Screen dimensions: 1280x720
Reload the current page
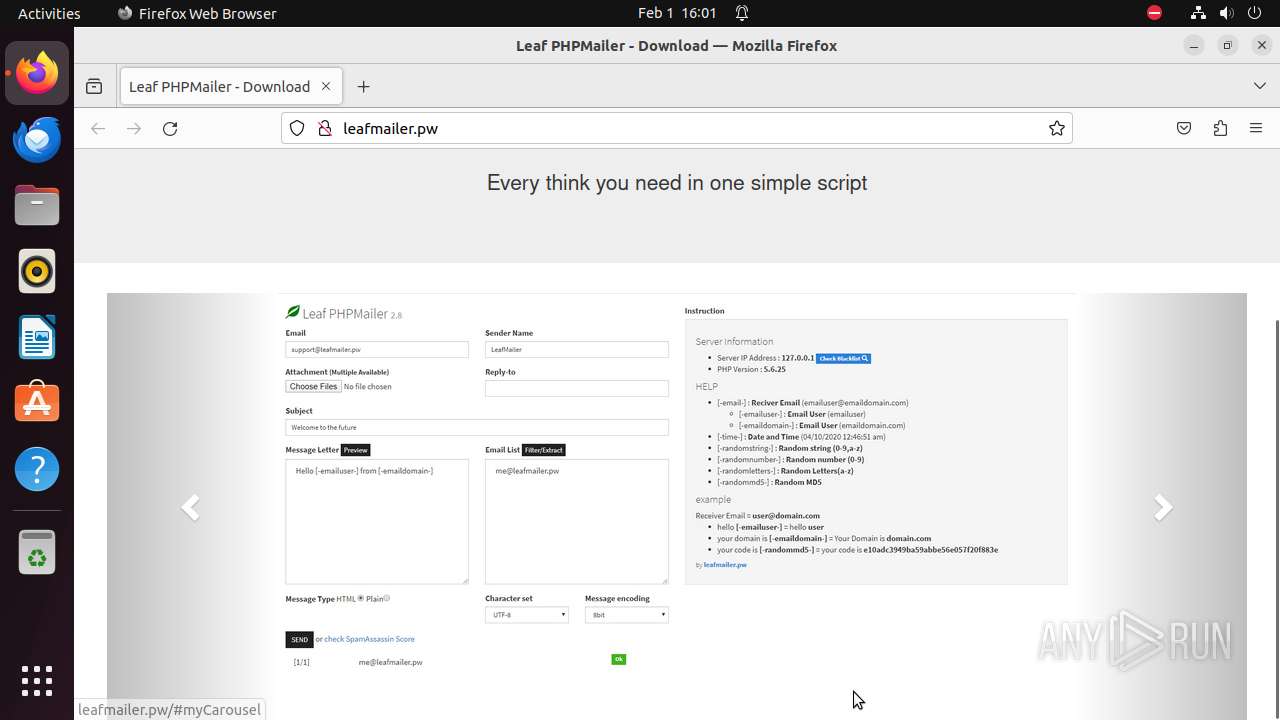click(x=170, y=128)
